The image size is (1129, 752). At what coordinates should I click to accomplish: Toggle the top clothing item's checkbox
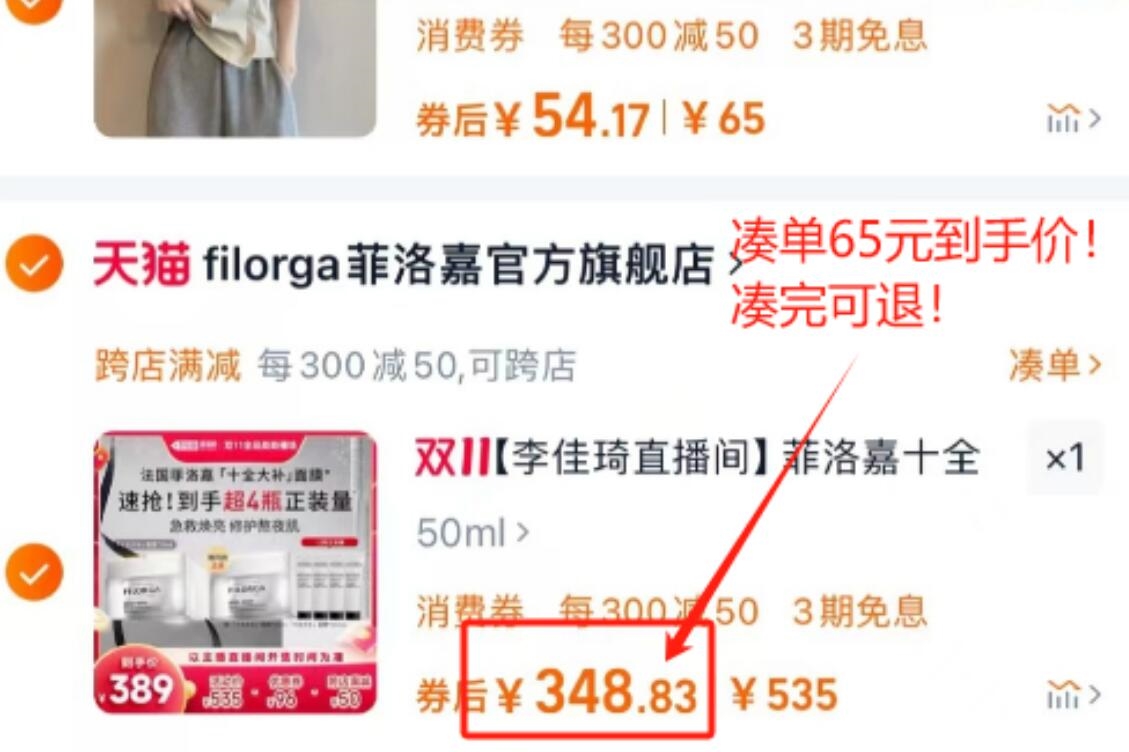point(33,7)
